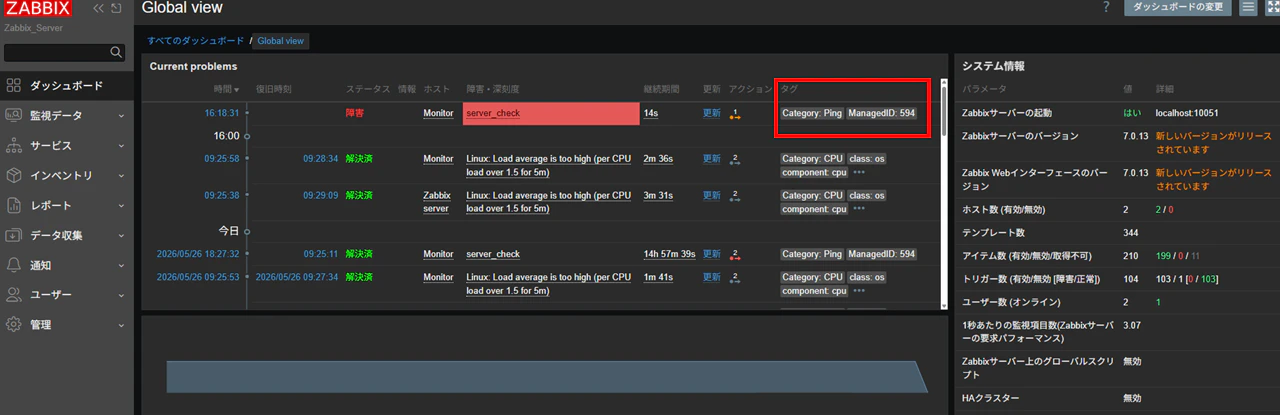This screenshot has height=415, width=1280.
Task: Click the 通知 bell icon
Action: tap(14, 266)
